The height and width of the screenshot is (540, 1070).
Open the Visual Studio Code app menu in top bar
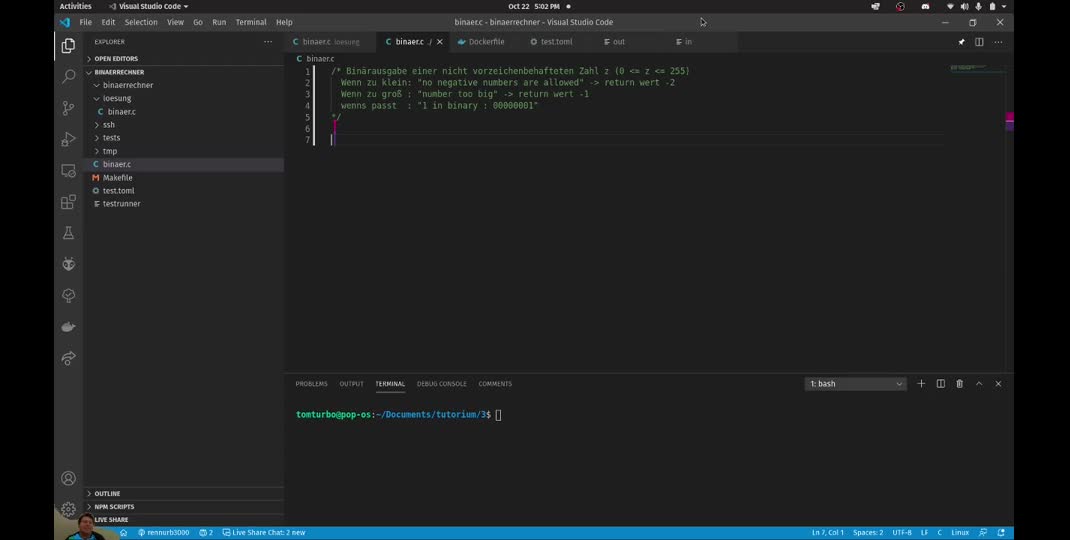[149, 6]
